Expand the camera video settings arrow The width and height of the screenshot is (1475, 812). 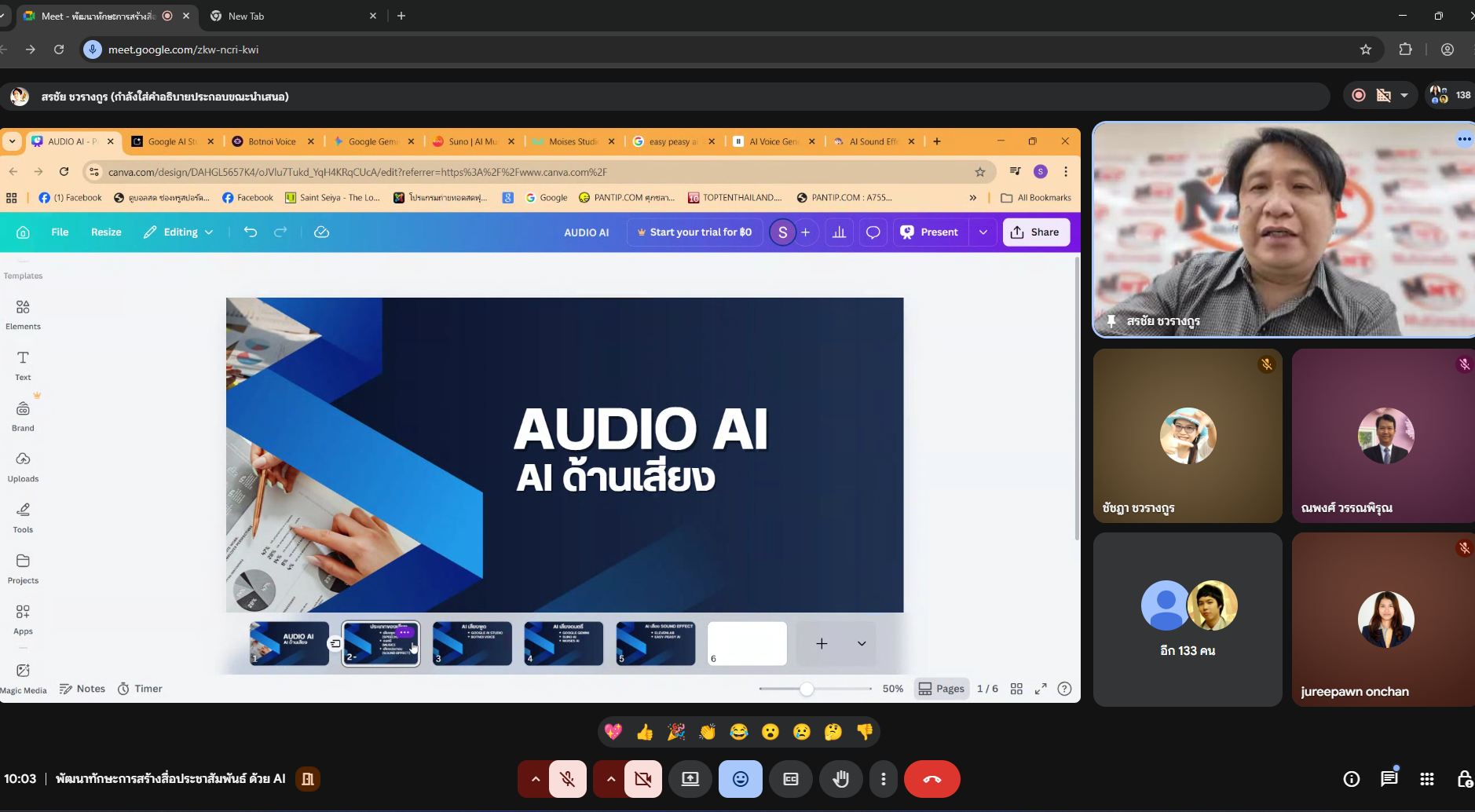click(610, 779)
